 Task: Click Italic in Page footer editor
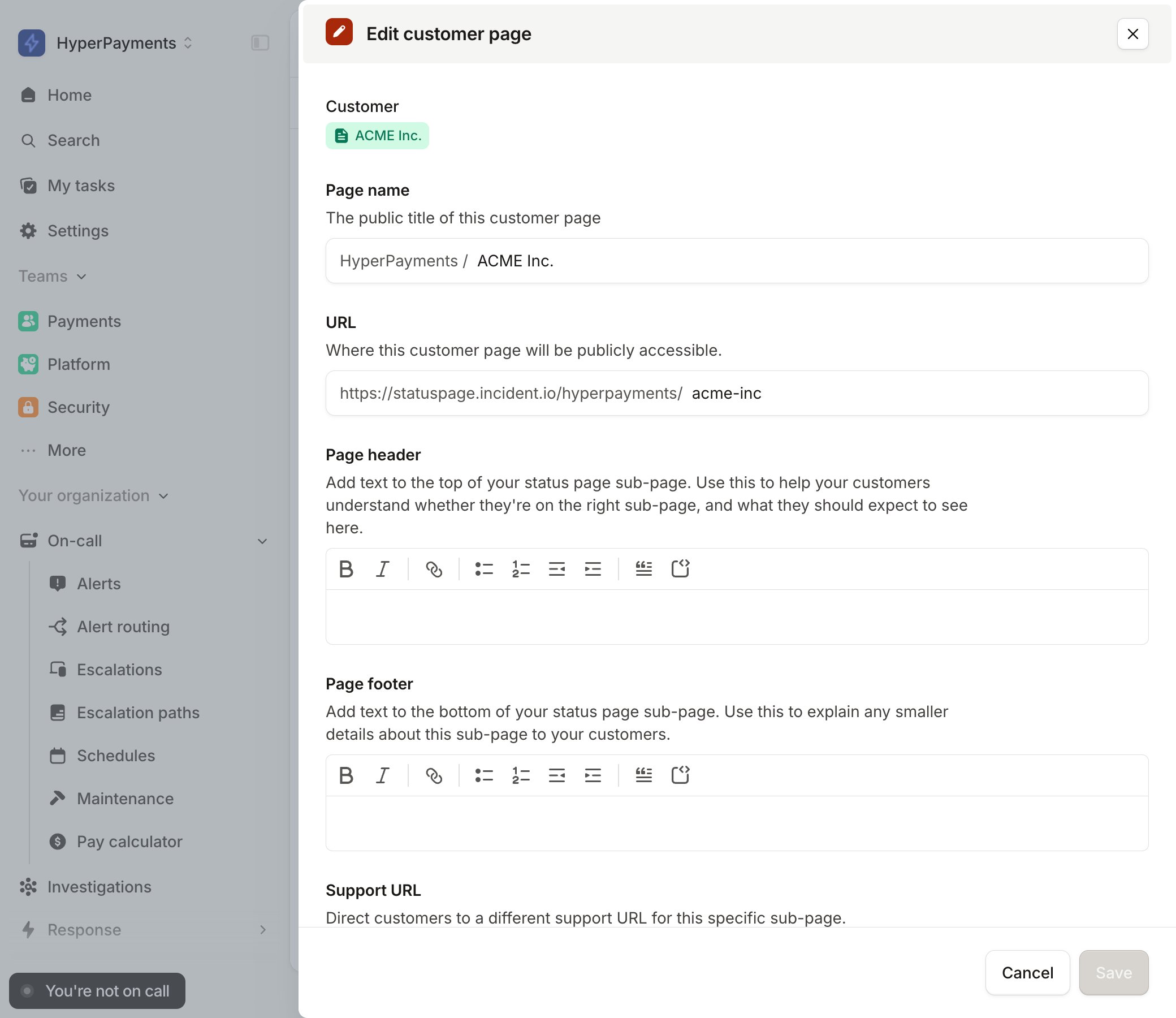[x=383, y=775]
